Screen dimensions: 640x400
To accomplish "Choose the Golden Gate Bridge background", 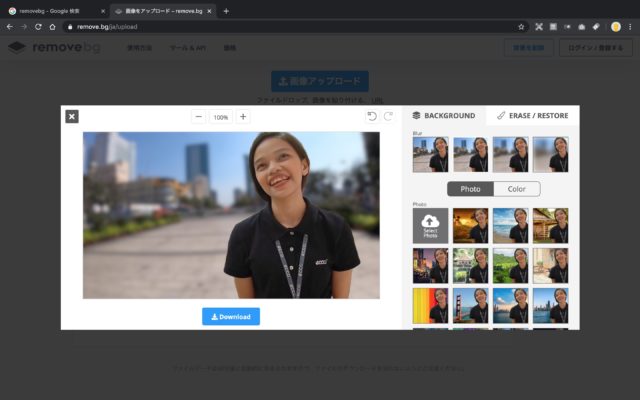I will pyautogui.click(x=470, y=305).
